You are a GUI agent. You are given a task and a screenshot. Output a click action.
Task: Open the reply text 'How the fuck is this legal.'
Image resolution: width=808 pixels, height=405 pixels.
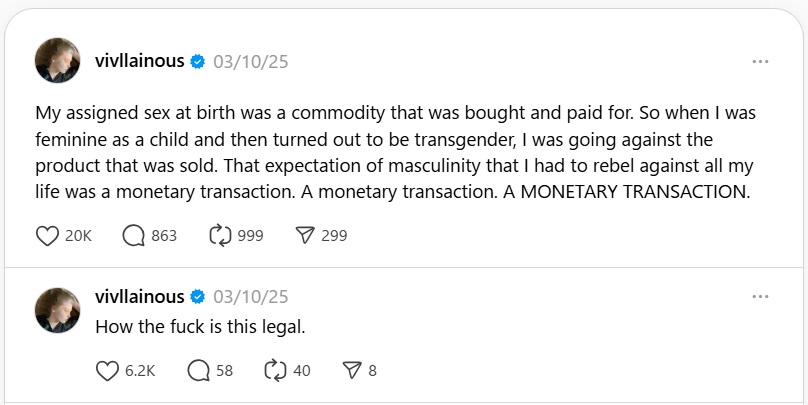click(200, 327)
